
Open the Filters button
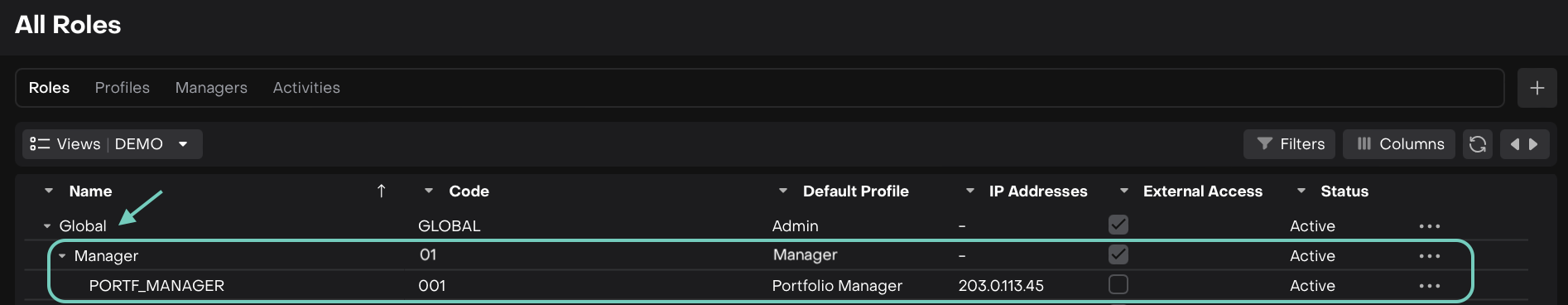pyautogui.click(x=1290, y=144)
